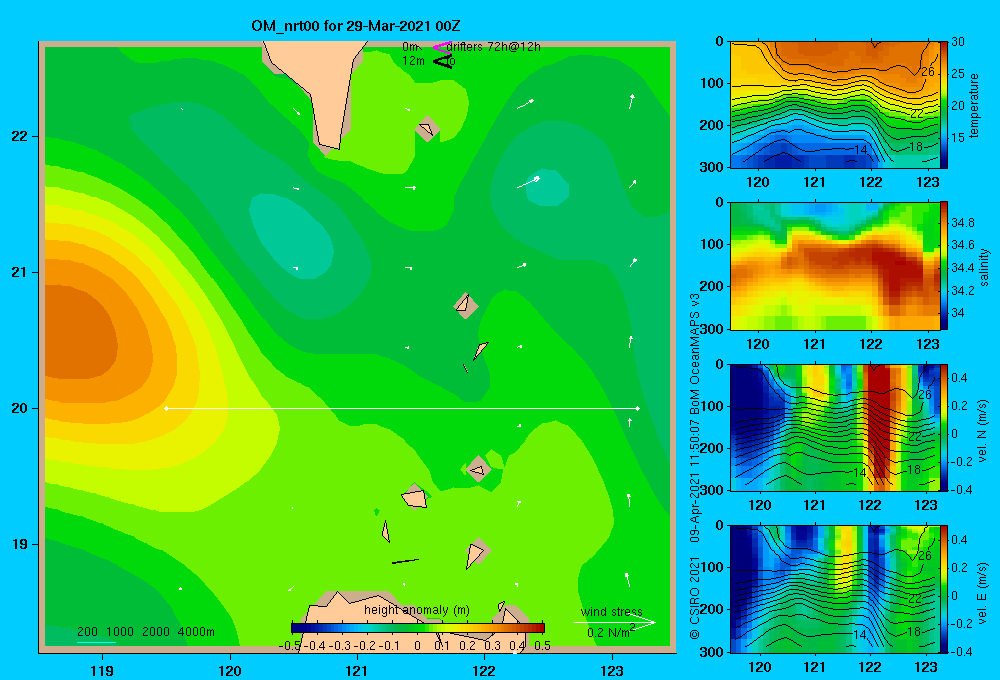Image resolution: width=1000 pixels, height=680 pixels.
Task: Click the '30' temperature scale value
Action: (x=957, y=42)
